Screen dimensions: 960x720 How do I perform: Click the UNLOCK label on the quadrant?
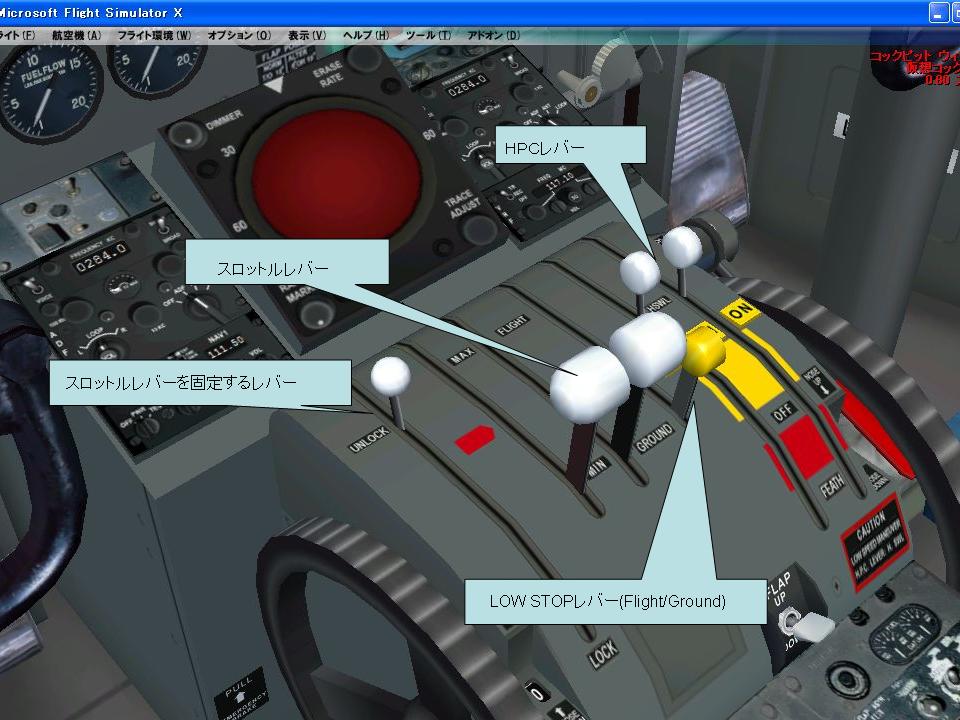pyautogui.click(x=369, y=440)
